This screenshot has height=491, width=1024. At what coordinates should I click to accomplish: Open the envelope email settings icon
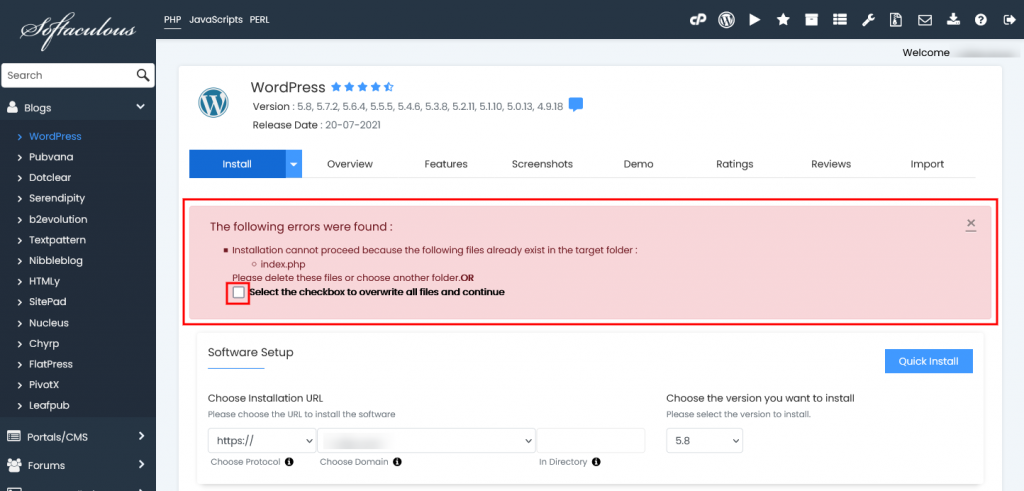click(x=925, y=20)
